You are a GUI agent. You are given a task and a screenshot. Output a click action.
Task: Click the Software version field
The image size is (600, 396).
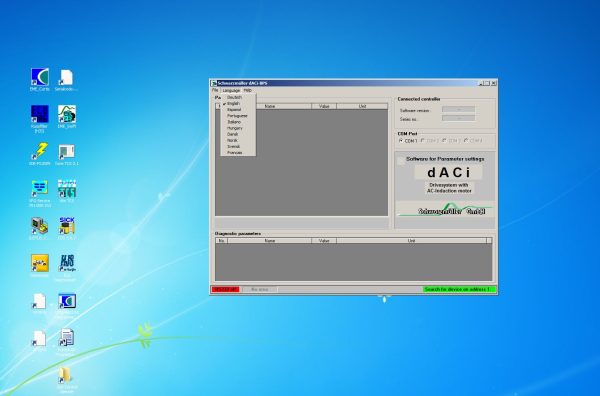458,109
